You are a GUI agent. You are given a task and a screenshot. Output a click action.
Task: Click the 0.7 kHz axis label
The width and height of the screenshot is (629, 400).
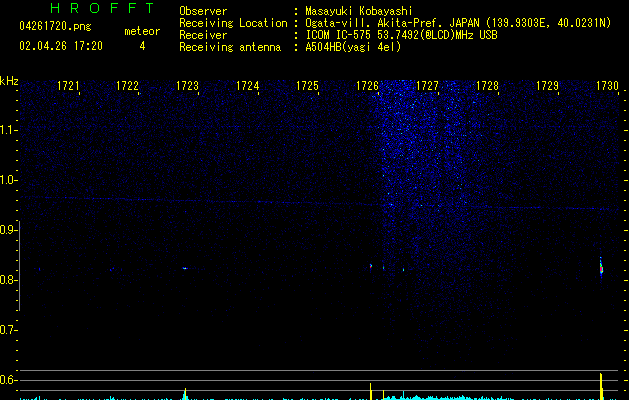(8, 330)
